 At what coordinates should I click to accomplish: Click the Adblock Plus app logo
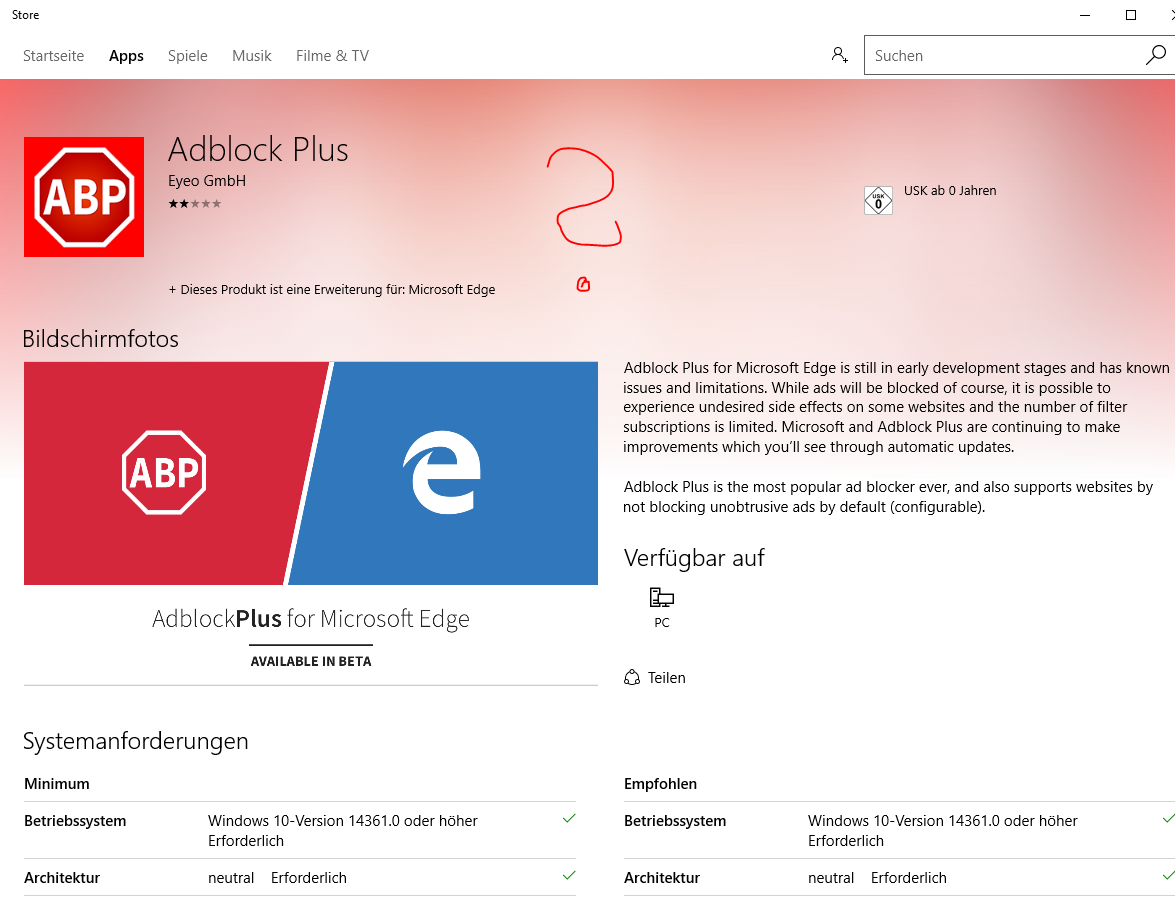coord(84,197)
